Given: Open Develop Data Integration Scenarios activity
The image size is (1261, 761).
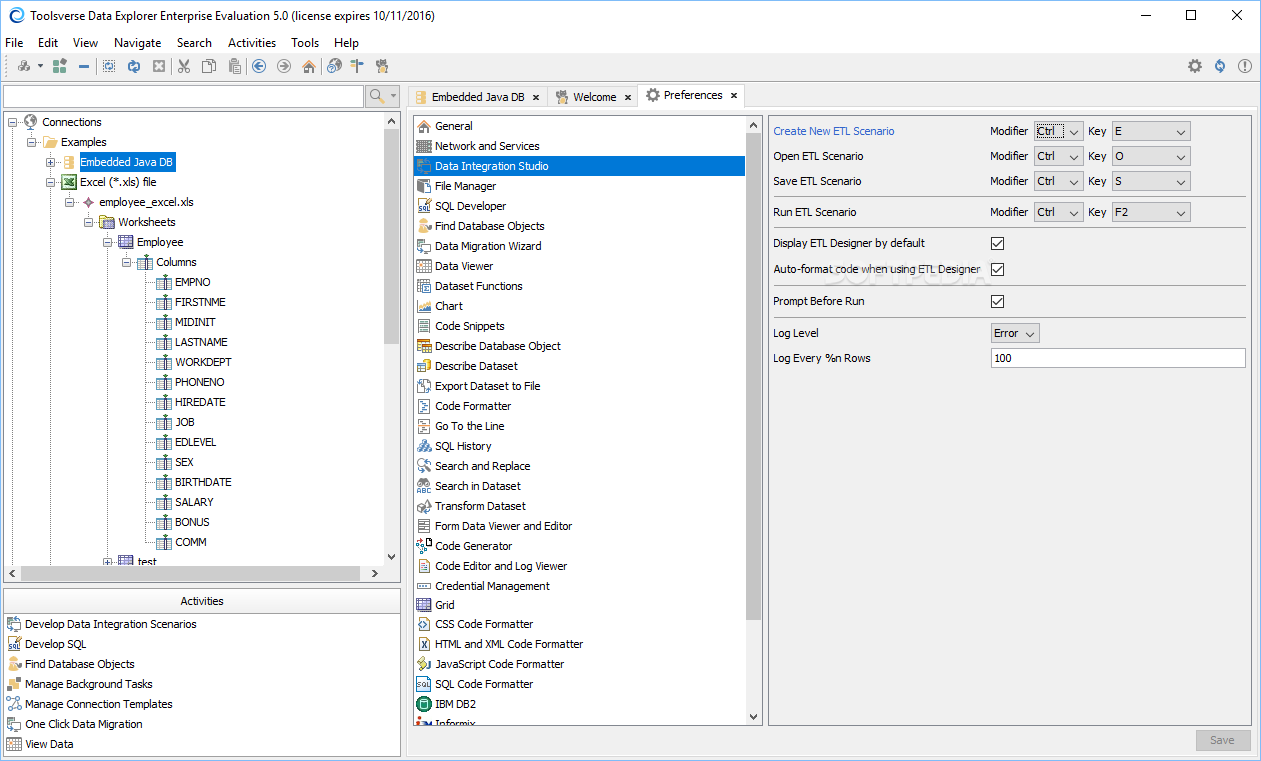Looking at the screenshot, I should click(x=101, y=624).
